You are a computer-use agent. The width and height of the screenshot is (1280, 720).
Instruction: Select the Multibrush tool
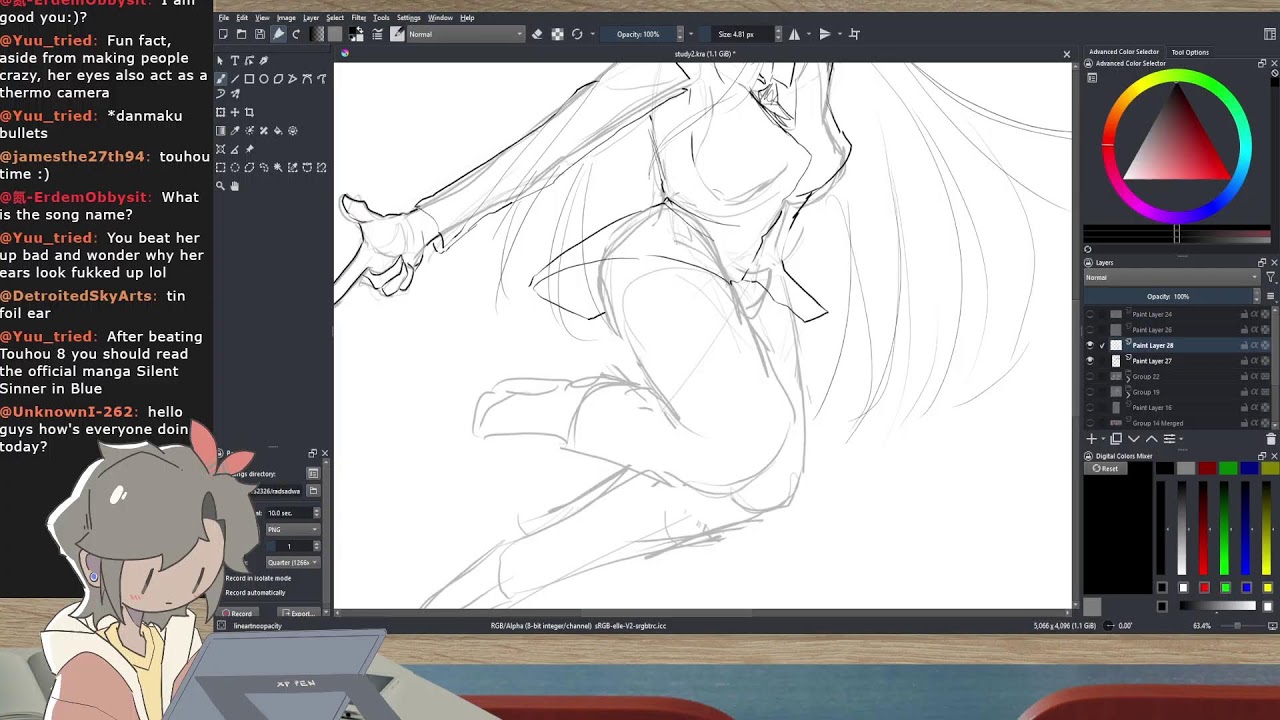(235, 94)
